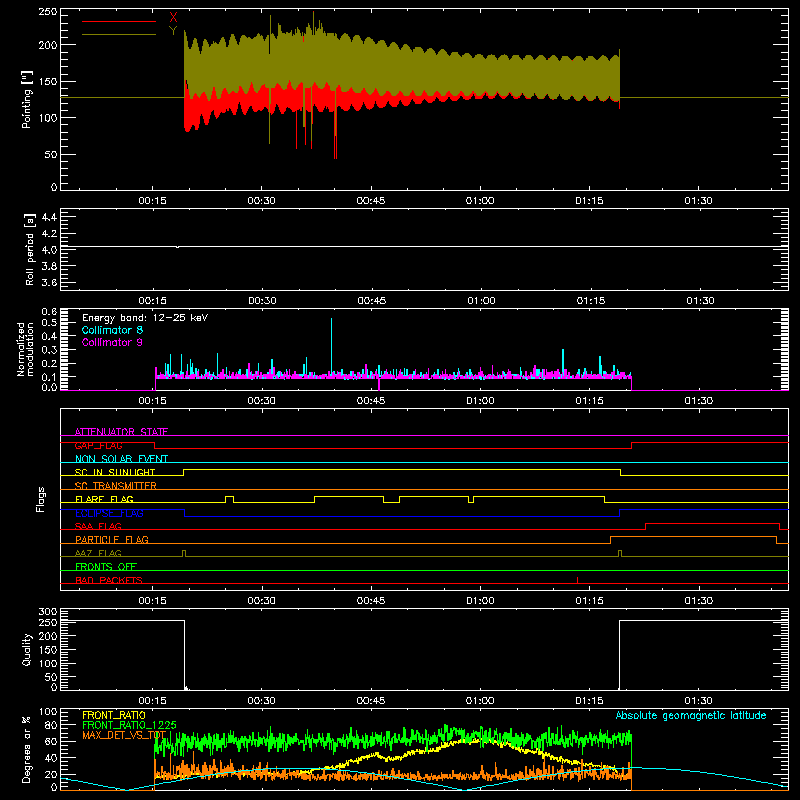This screenshot has height=800, width=800.
Task: Click the 80 tick on the Degrees axis
Action: (x=51, y=725)
